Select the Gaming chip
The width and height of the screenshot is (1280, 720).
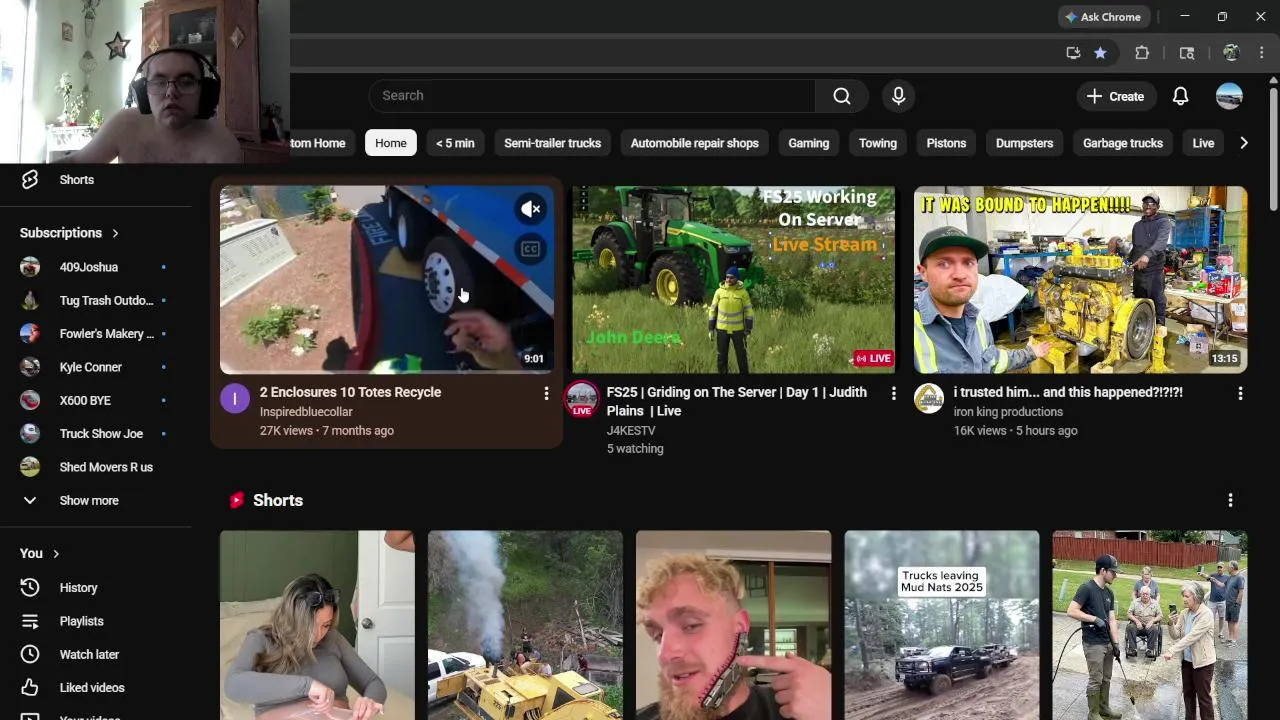808,143
